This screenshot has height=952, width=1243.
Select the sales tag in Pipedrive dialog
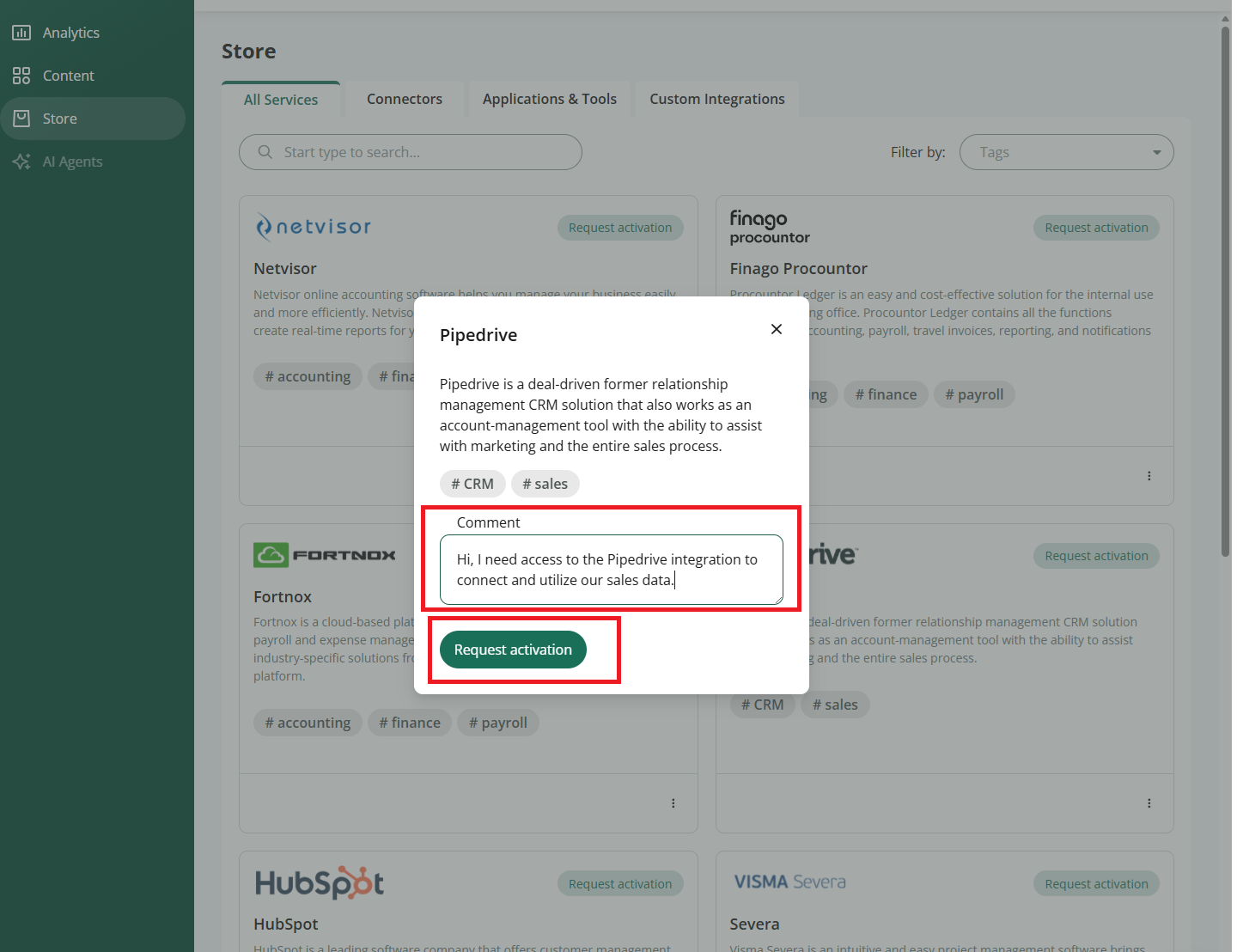tap(545, 484)
